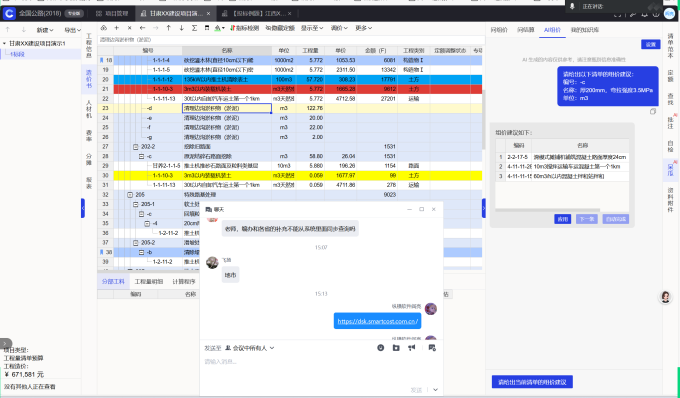
Task: Open the 调价 dropdown
Action: (x=339, y=28)
